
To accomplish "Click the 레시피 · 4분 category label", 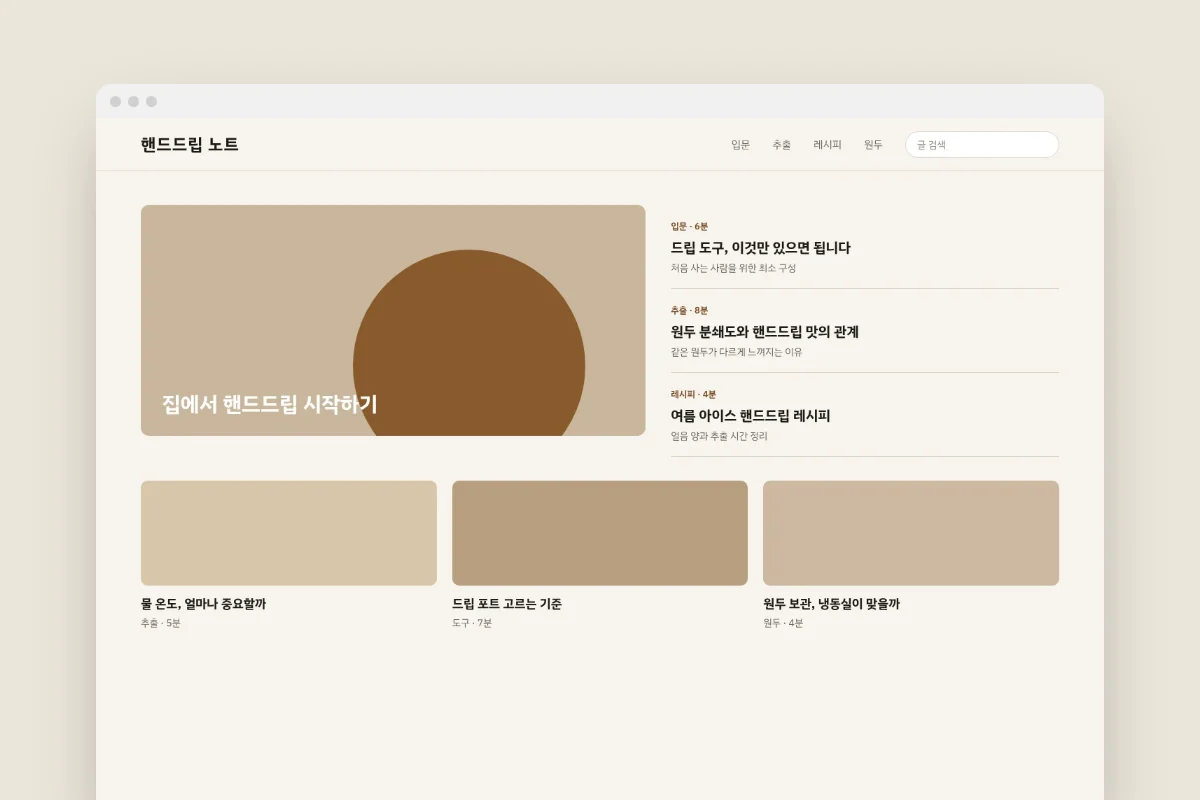I will point(693,395).
